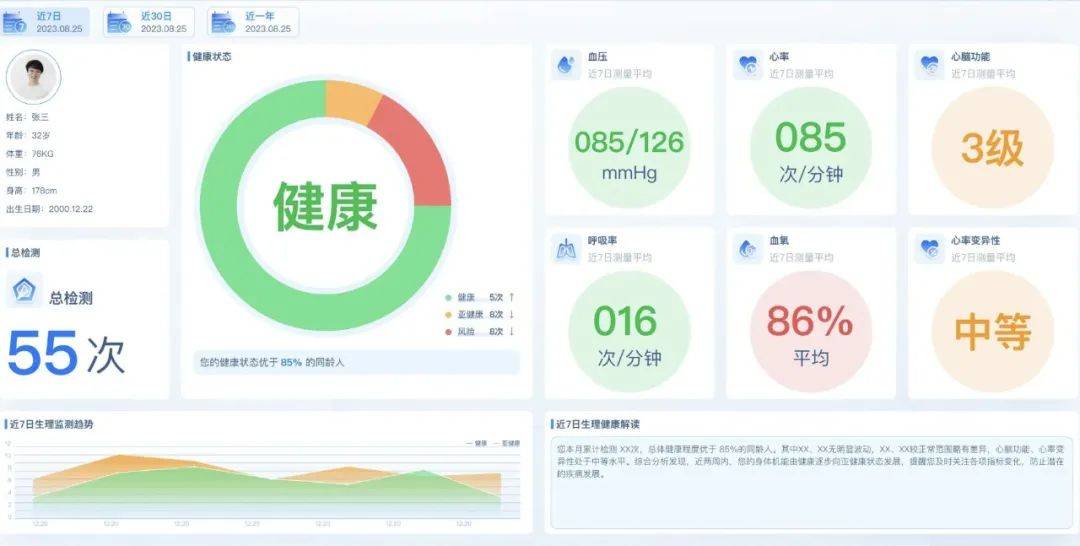Screen dimensions: 1080x546
Task: Open the 016 次/分钟 respiration circle
Action: (629, 331)
